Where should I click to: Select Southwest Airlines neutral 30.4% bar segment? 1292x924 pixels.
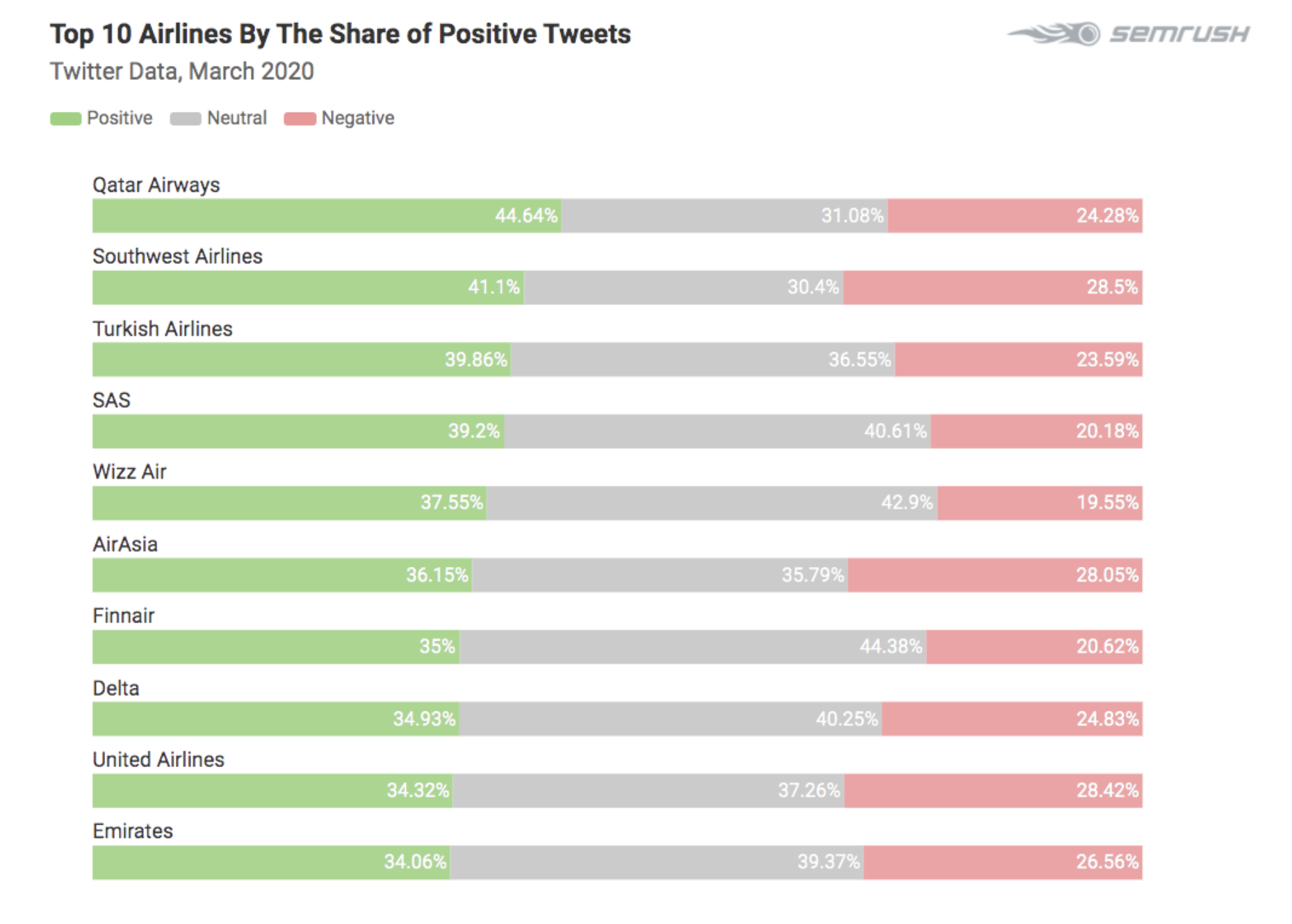click(x=683, y=288)
